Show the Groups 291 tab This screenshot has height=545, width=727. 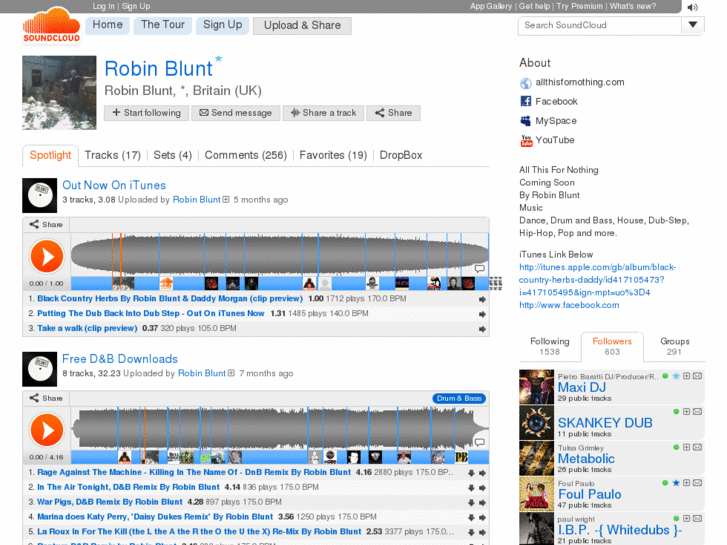(x=675, y=346)
